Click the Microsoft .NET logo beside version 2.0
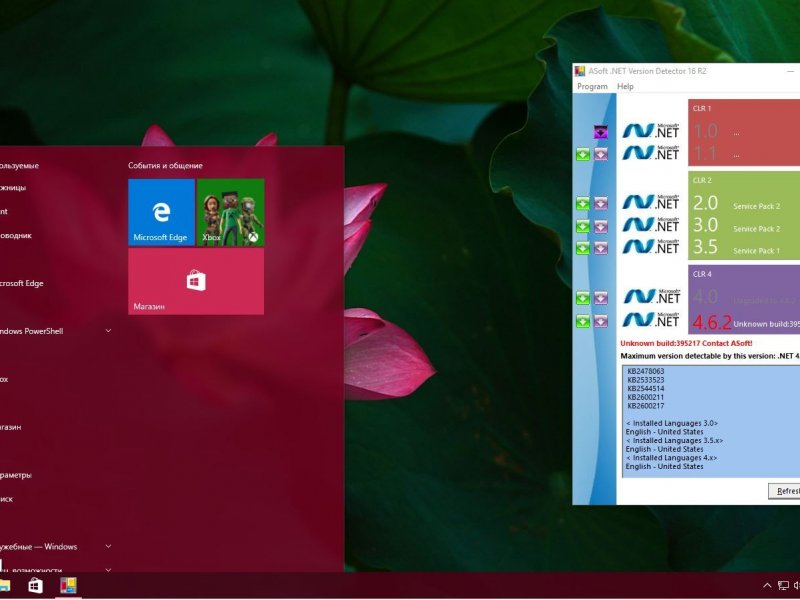The image size is (800, 600). [x=651, y=202]
